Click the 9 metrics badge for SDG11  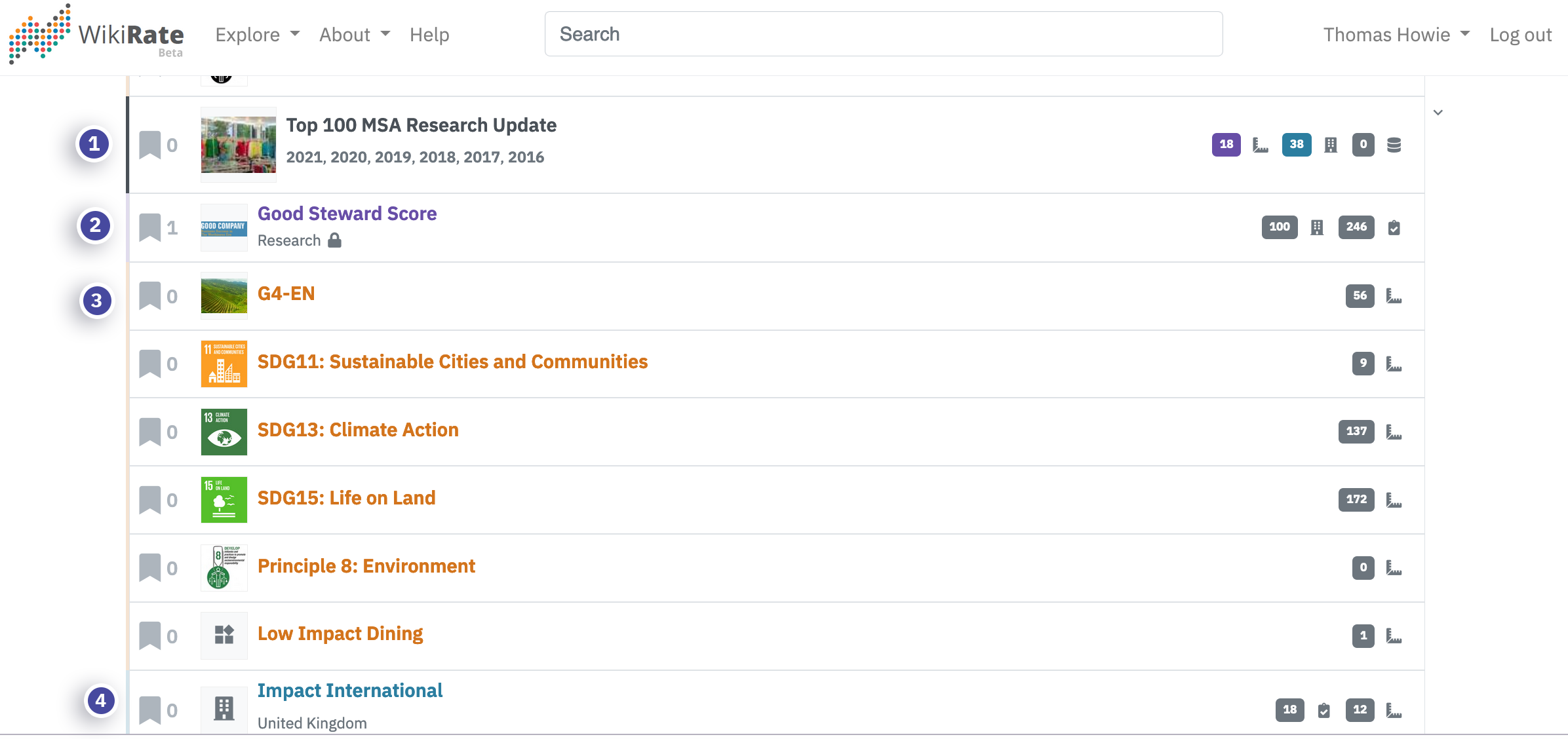click(x=1363, y=363)
